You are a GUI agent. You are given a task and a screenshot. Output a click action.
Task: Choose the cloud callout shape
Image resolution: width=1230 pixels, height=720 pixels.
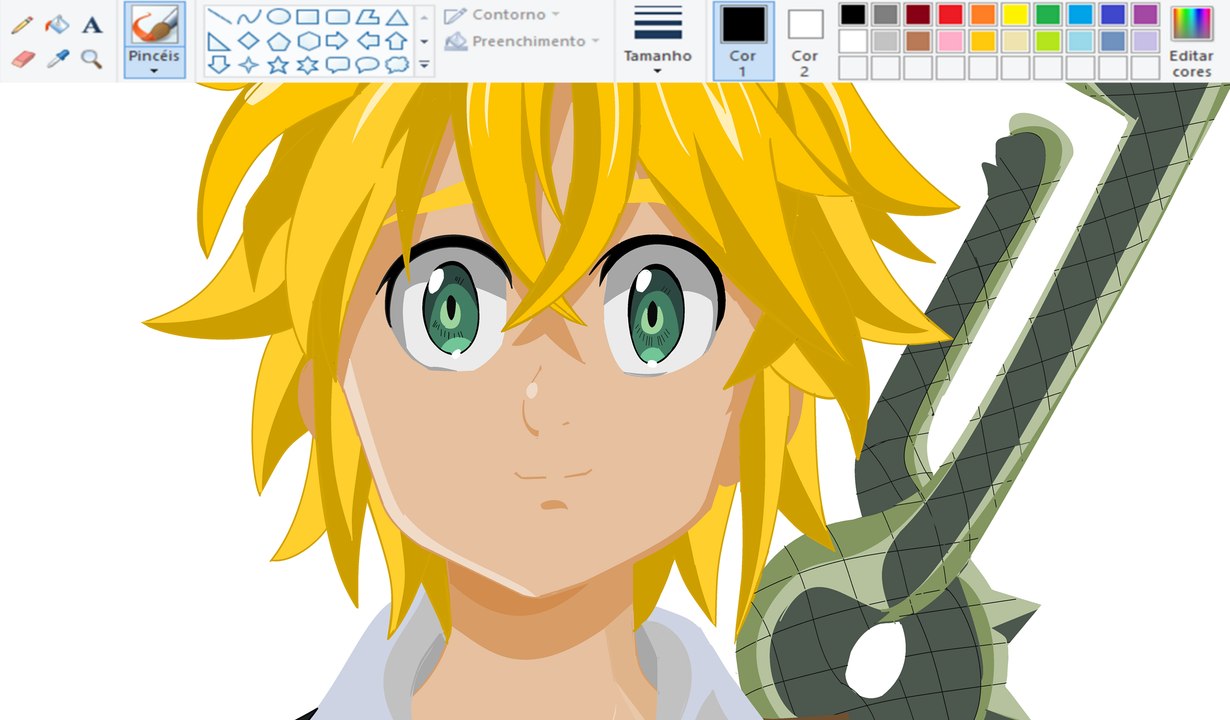(x=397, y=65)
